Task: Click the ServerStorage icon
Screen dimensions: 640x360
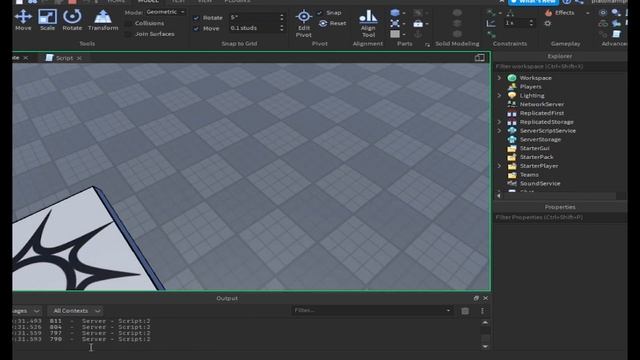Action: (512, 139)
